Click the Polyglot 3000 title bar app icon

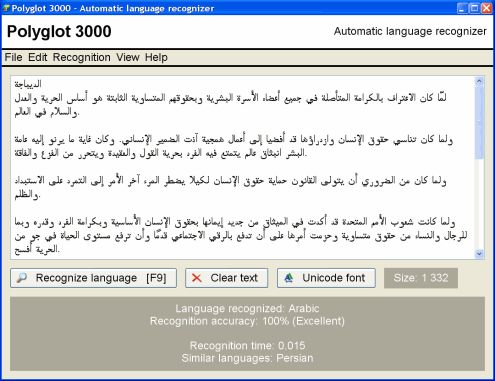6,8
